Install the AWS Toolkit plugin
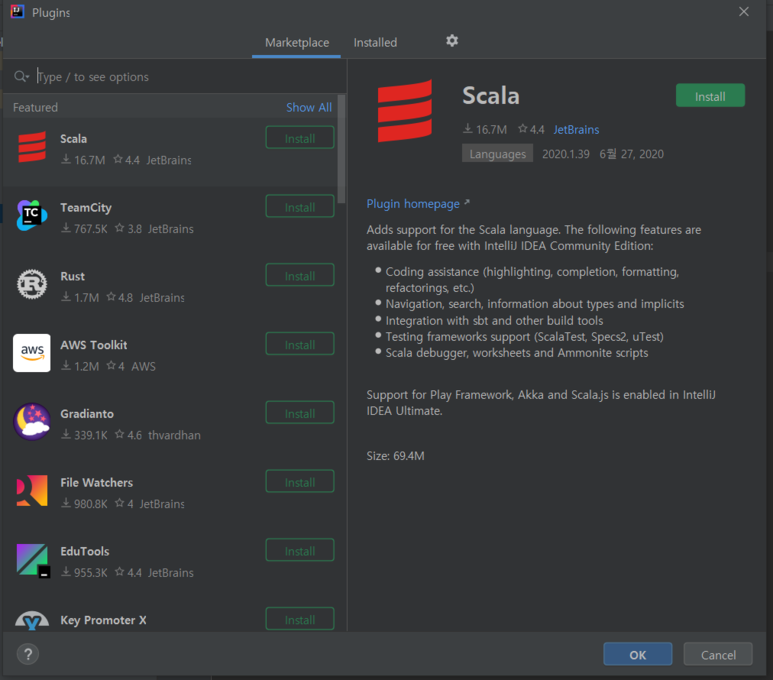 [x=300, y=344]
